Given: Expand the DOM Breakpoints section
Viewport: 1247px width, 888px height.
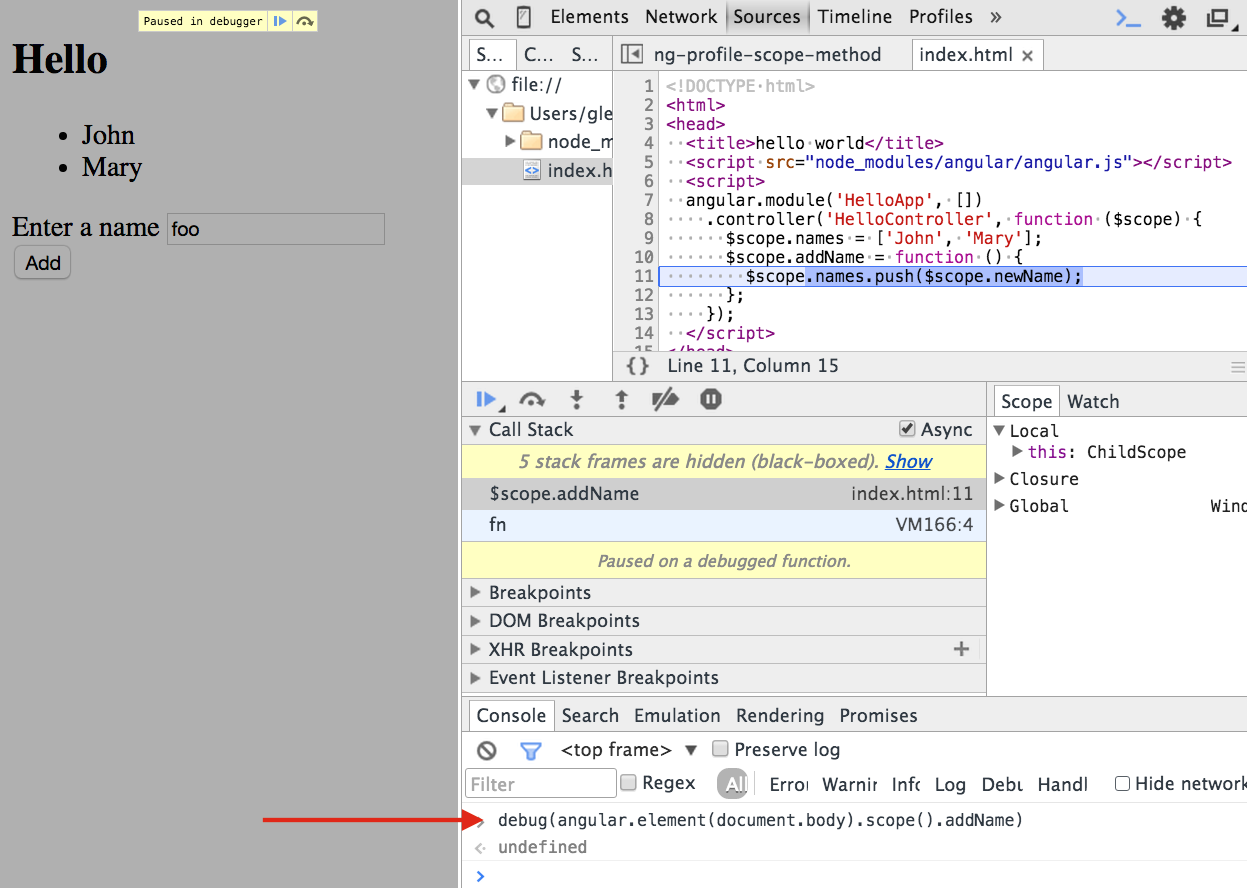Looking at the screenshot, I should click(x=475, y=621).
